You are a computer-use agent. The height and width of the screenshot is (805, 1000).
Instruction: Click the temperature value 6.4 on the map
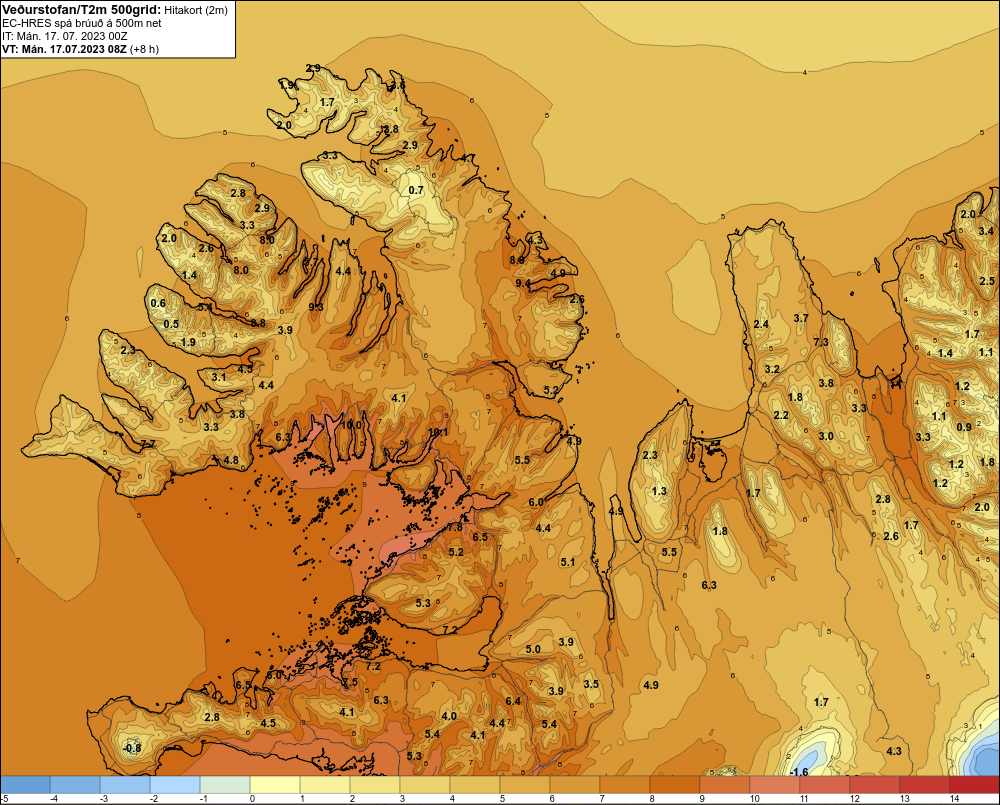[x=513, y=701]
